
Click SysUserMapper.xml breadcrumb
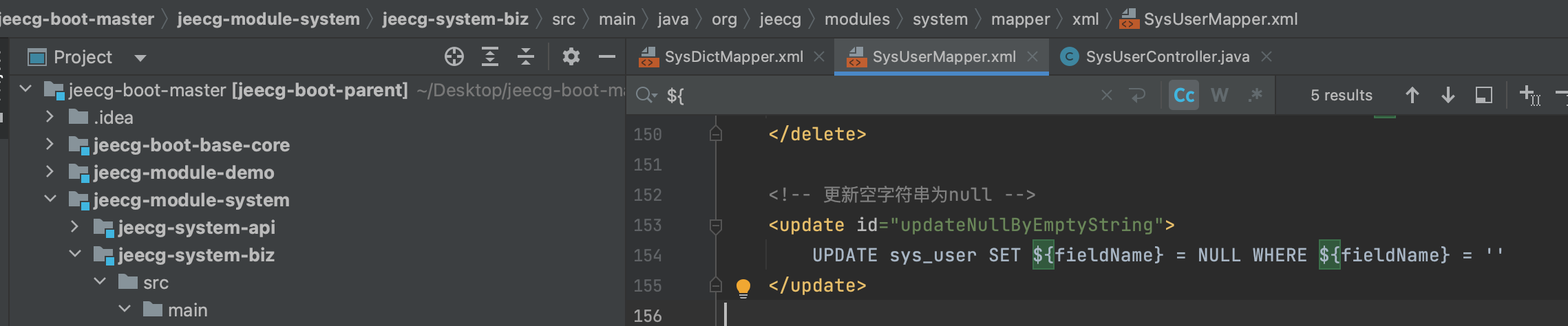click(1209, 19)
